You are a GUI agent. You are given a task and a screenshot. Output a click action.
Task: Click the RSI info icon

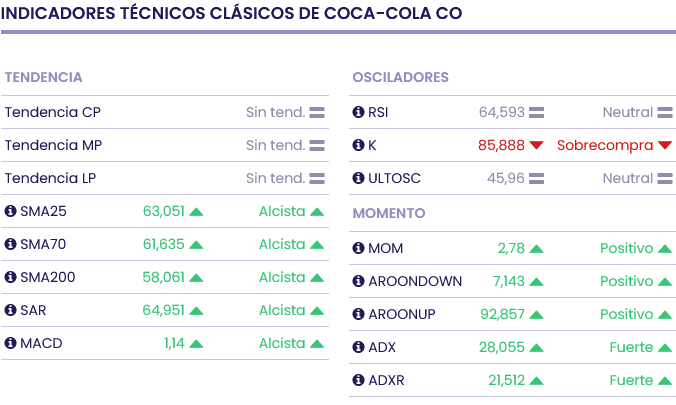pyautogui.click(x=359, y=112)
